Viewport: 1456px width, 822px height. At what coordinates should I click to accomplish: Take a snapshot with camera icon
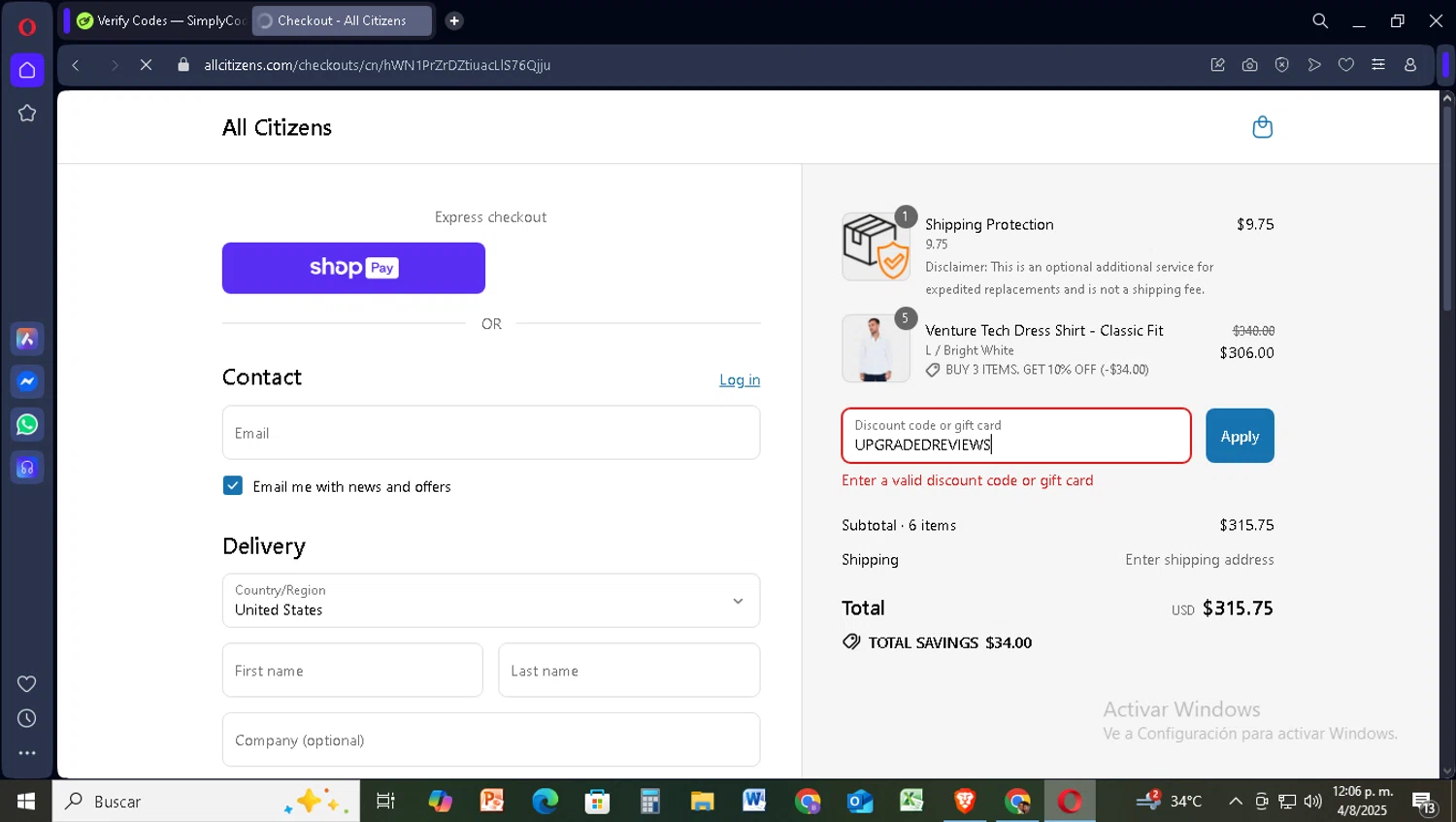[x=1250, y=65]
